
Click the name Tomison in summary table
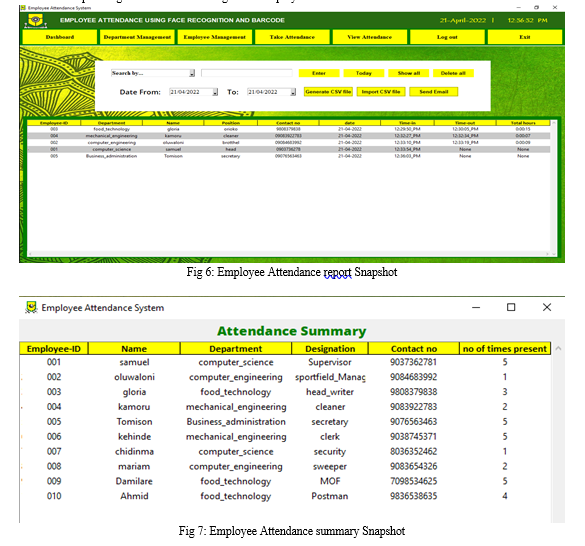134,422
